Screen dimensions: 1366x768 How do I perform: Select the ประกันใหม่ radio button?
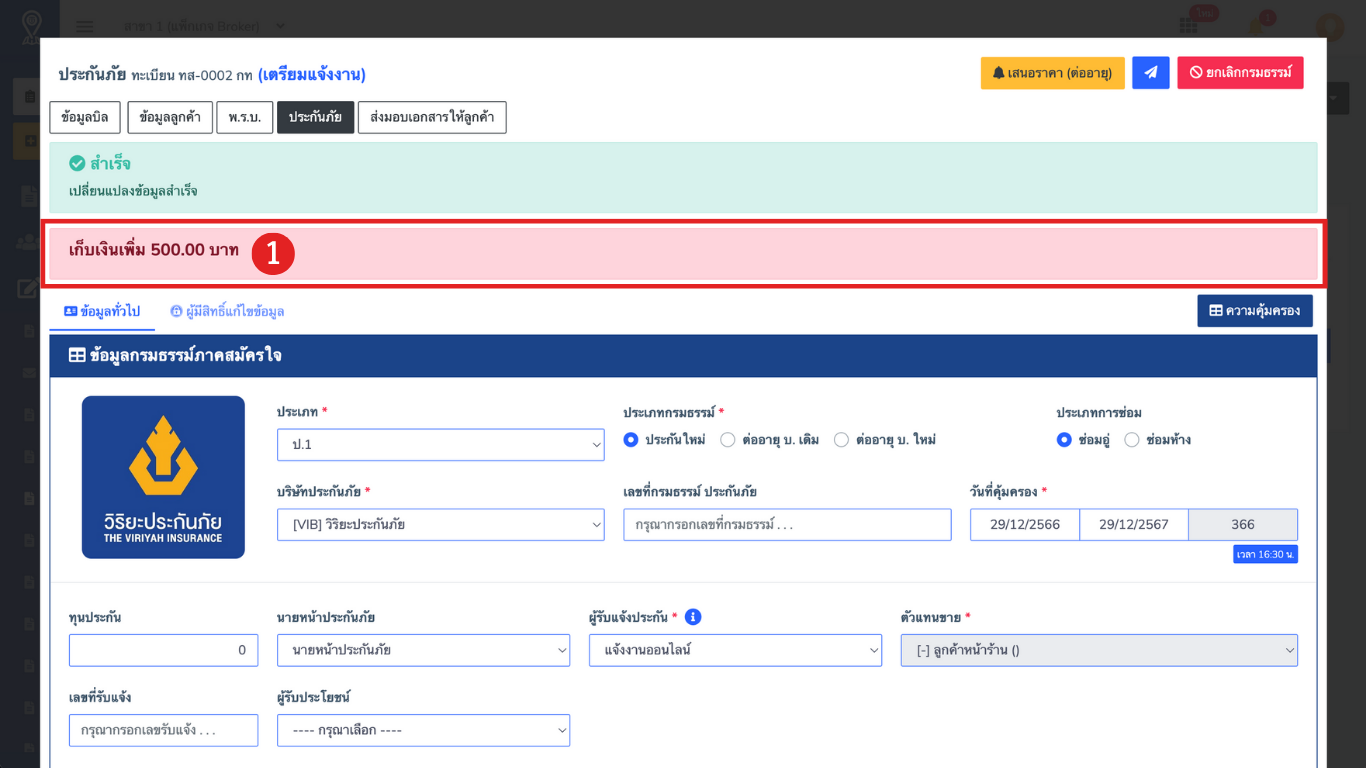[630, 440]
